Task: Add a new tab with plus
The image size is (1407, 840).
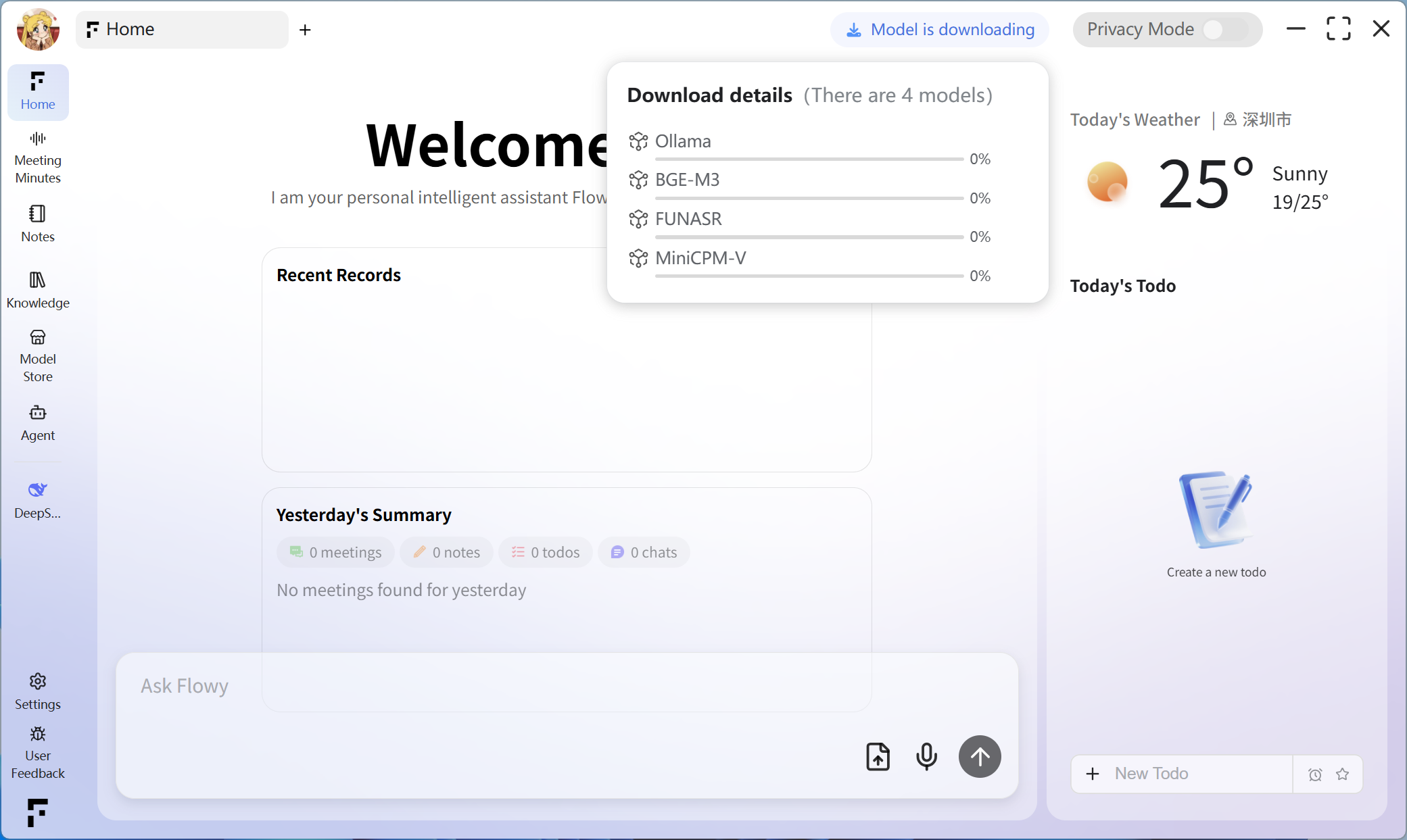Action: tap(306, 30)
